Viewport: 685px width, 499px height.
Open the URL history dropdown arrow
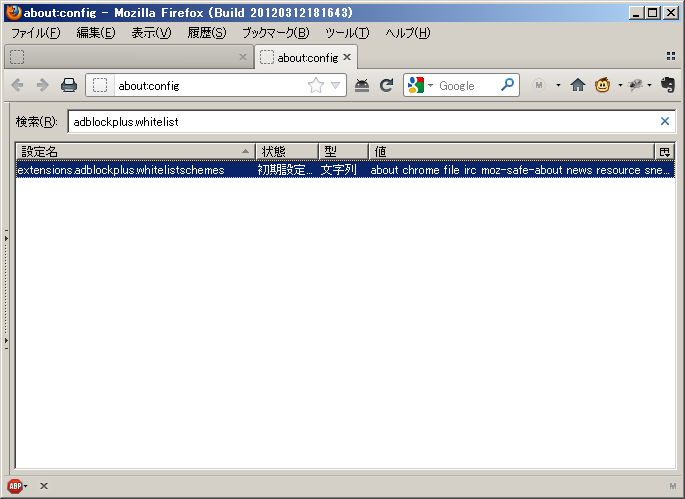tap(335, 85)
